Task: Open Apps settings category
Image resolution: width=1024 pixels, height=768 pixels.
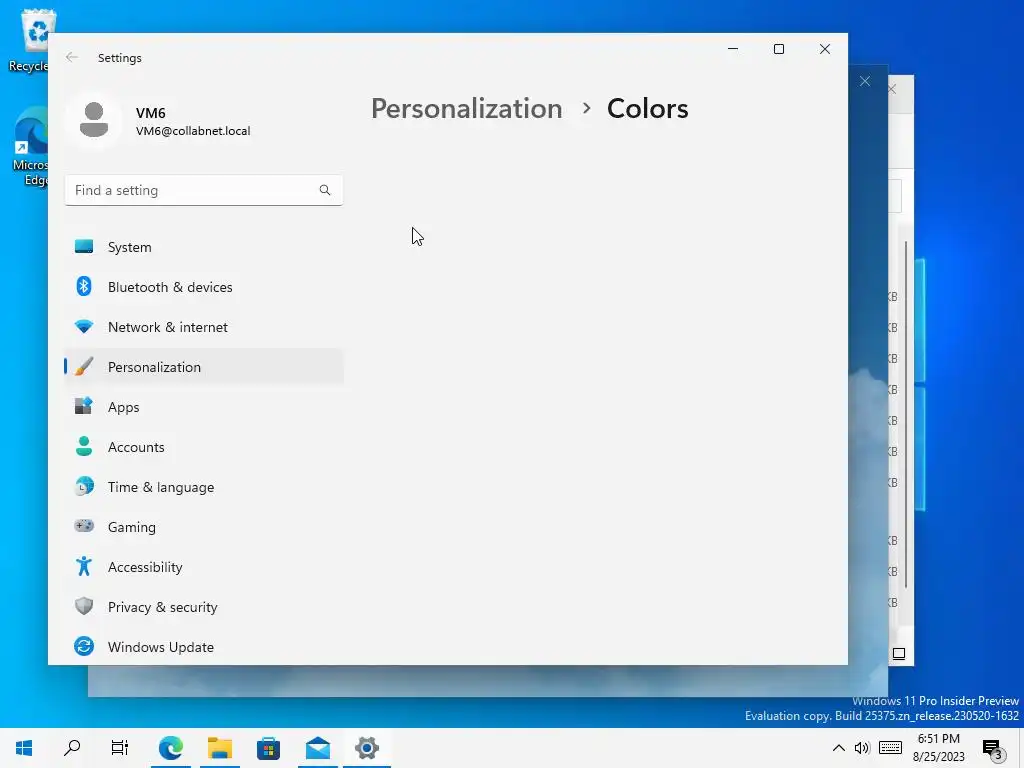Action: [x=204, y=407]
